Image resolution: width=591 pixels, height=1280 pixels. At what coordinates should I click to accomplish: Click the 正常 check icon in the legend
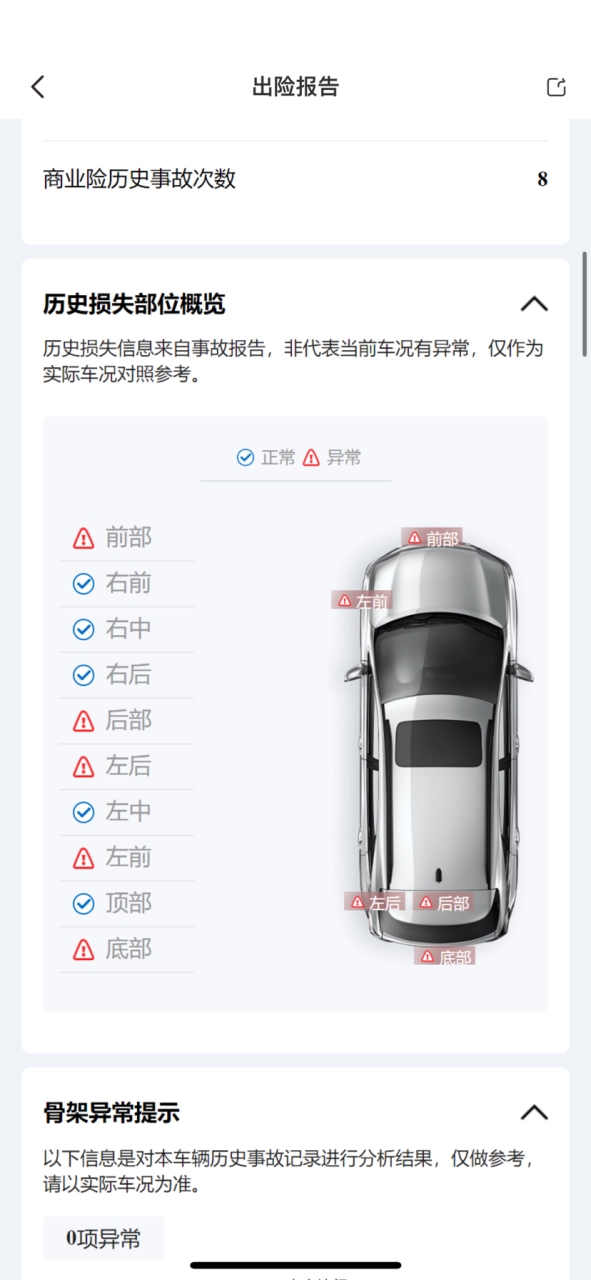click(x=245, y=457)
